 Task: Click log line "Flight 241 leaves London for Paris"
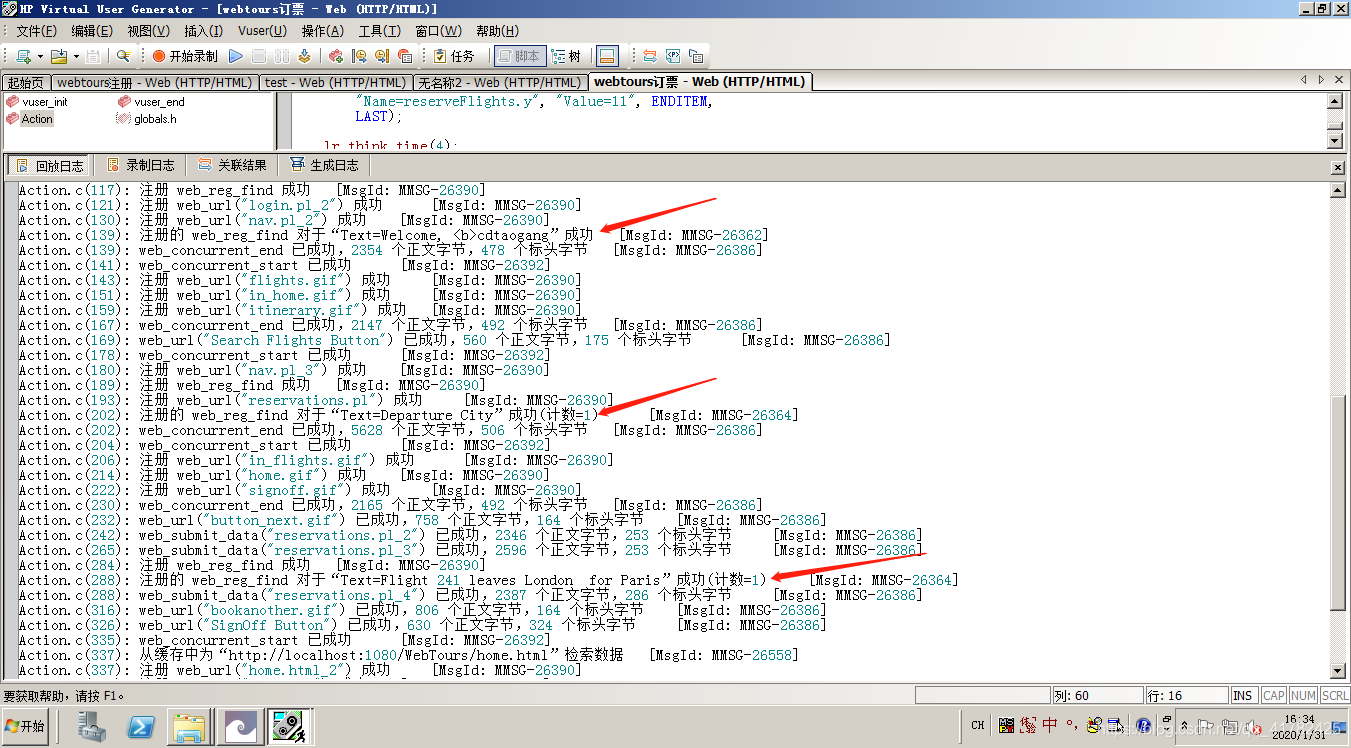[488, 580]
